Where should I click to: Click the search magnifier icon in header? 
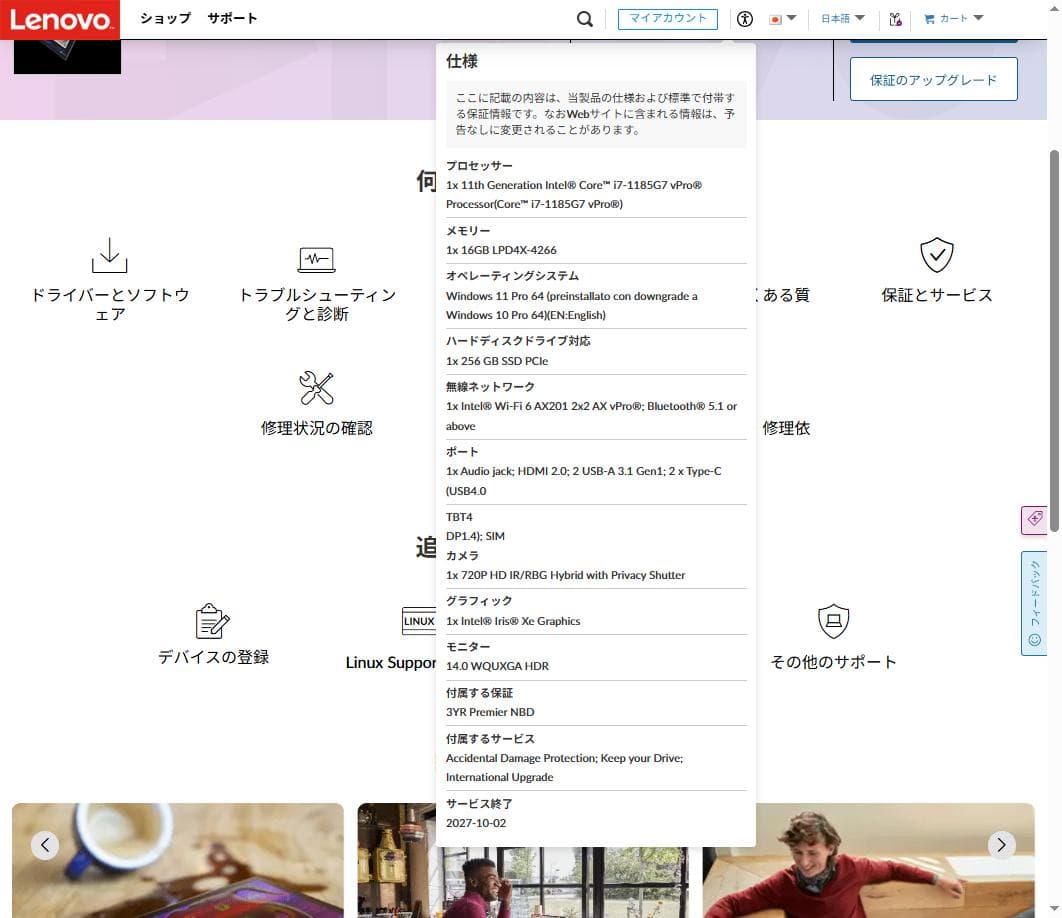585,19
